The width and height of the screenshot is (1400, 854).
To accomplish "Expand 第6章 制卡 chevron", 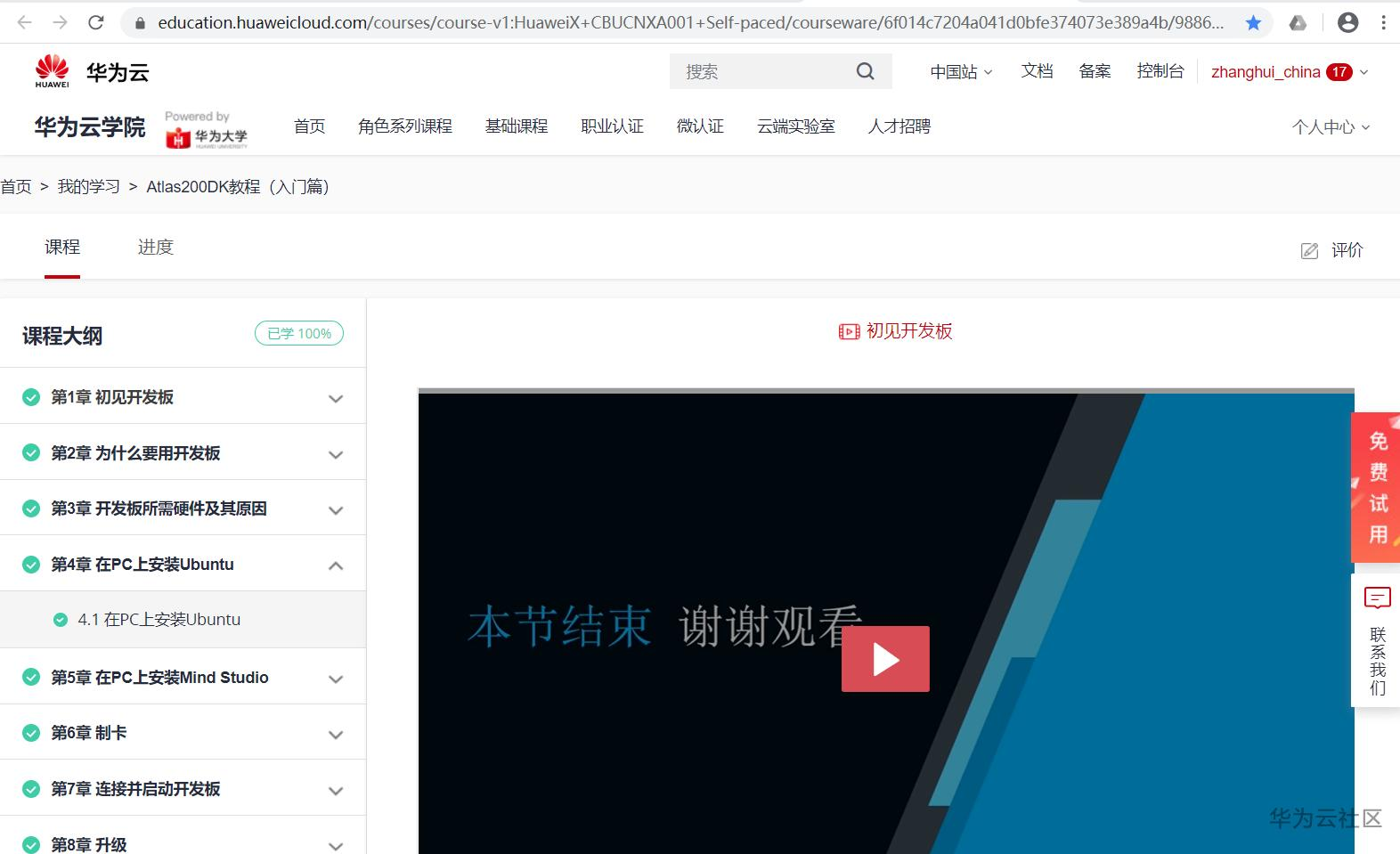I will (336, 735).
